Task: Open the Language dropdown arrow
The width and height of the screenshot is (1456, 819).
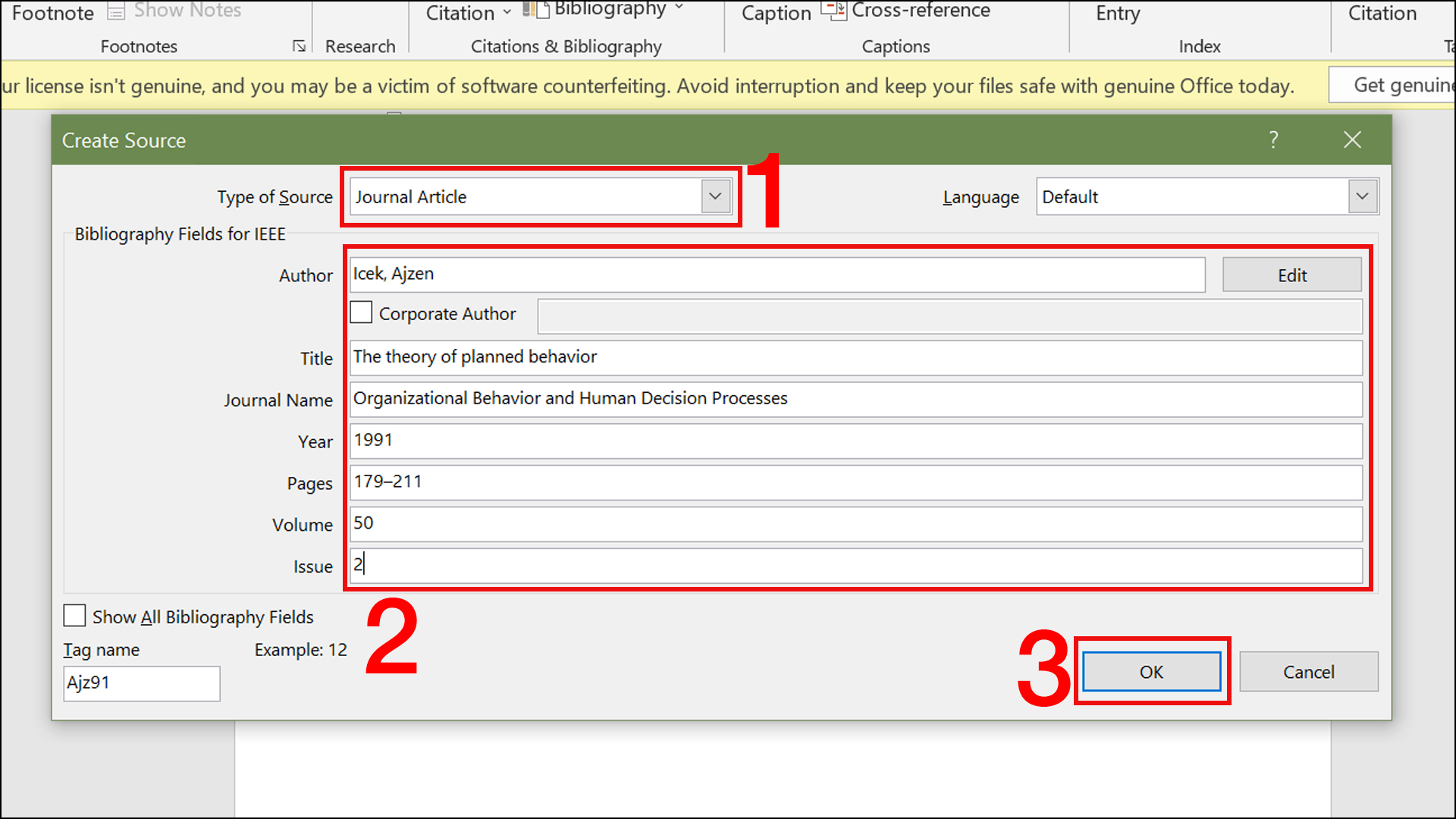Action: 1362,196
